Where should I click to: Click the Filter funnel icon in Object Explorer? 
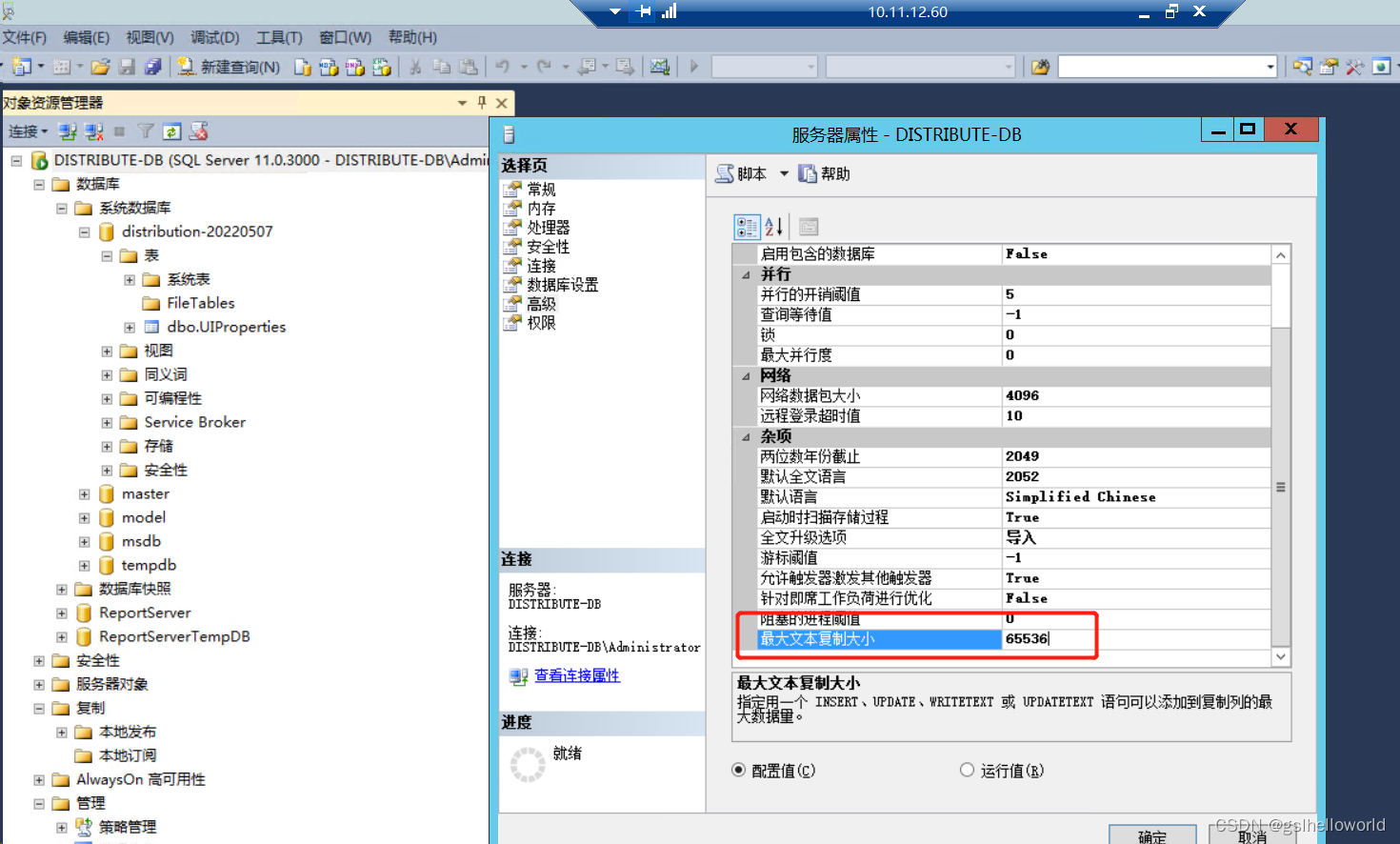tap(146, 131)
